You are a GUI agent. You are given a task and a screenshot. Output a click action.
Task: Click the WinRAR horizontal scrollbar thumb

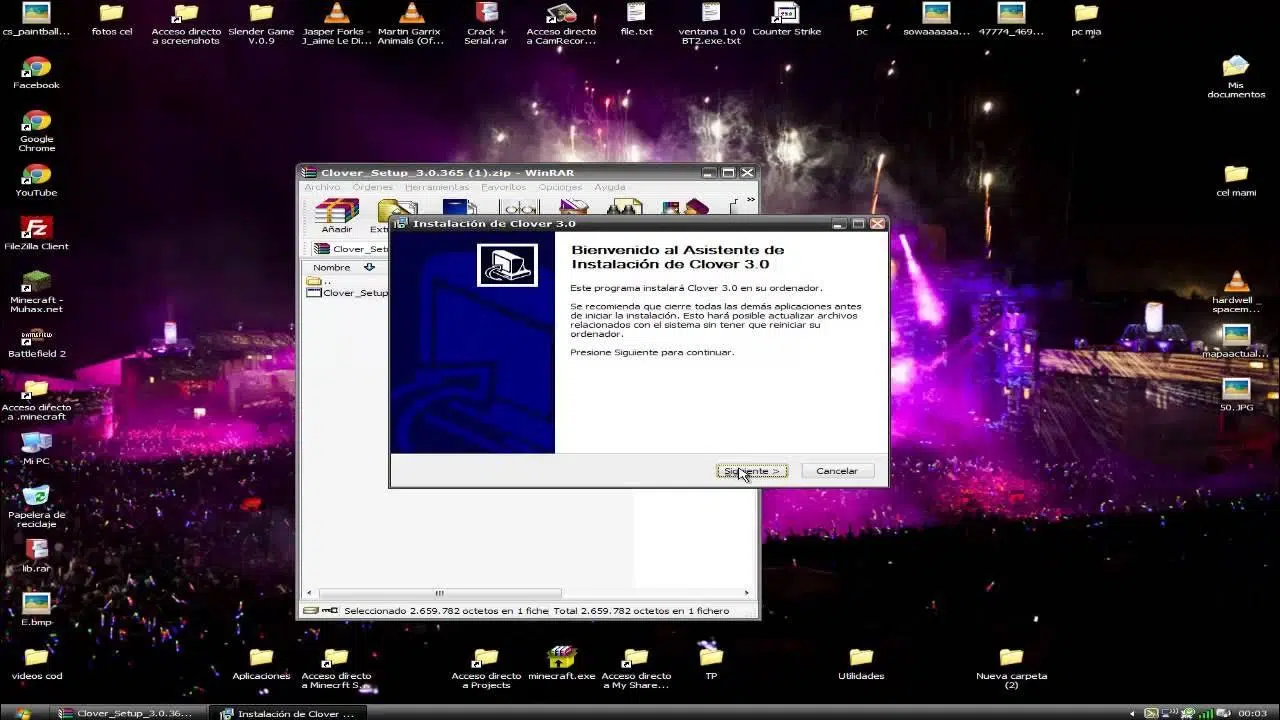pyautogui.click(x=438, y=593)
